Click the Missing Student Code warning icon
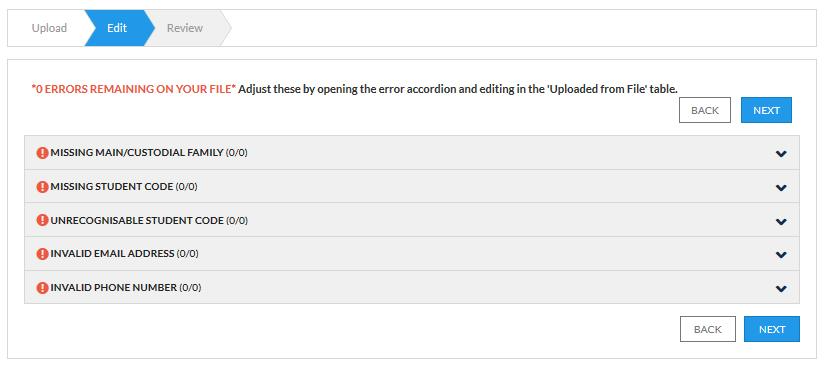Image resolution: width=838 pixels, height=369 pixels. coord(42,187)
